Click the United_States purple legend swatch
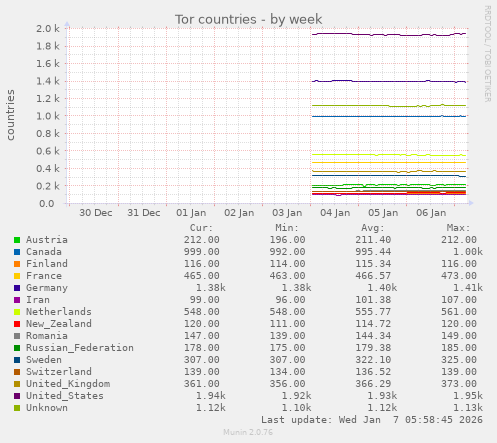 point(17,396)
